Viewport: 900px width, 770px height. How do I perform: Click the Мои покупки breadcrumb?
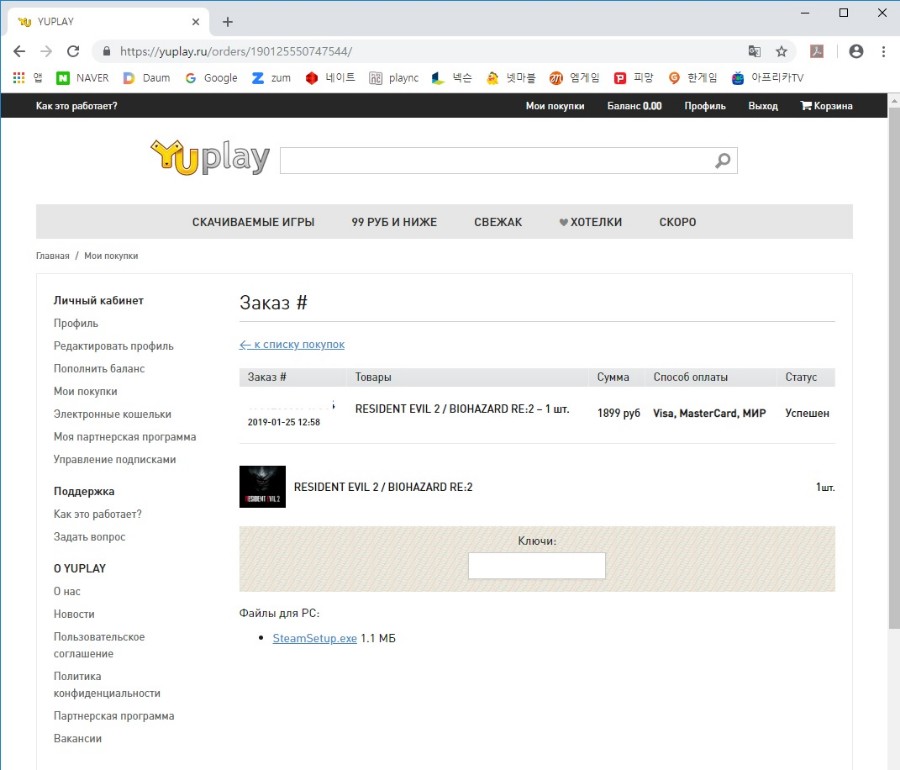pos(111,256)
